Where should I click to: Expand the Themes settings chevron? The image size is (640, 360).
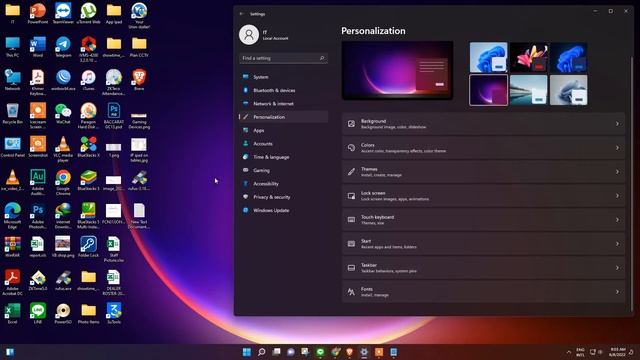[617, 172]
